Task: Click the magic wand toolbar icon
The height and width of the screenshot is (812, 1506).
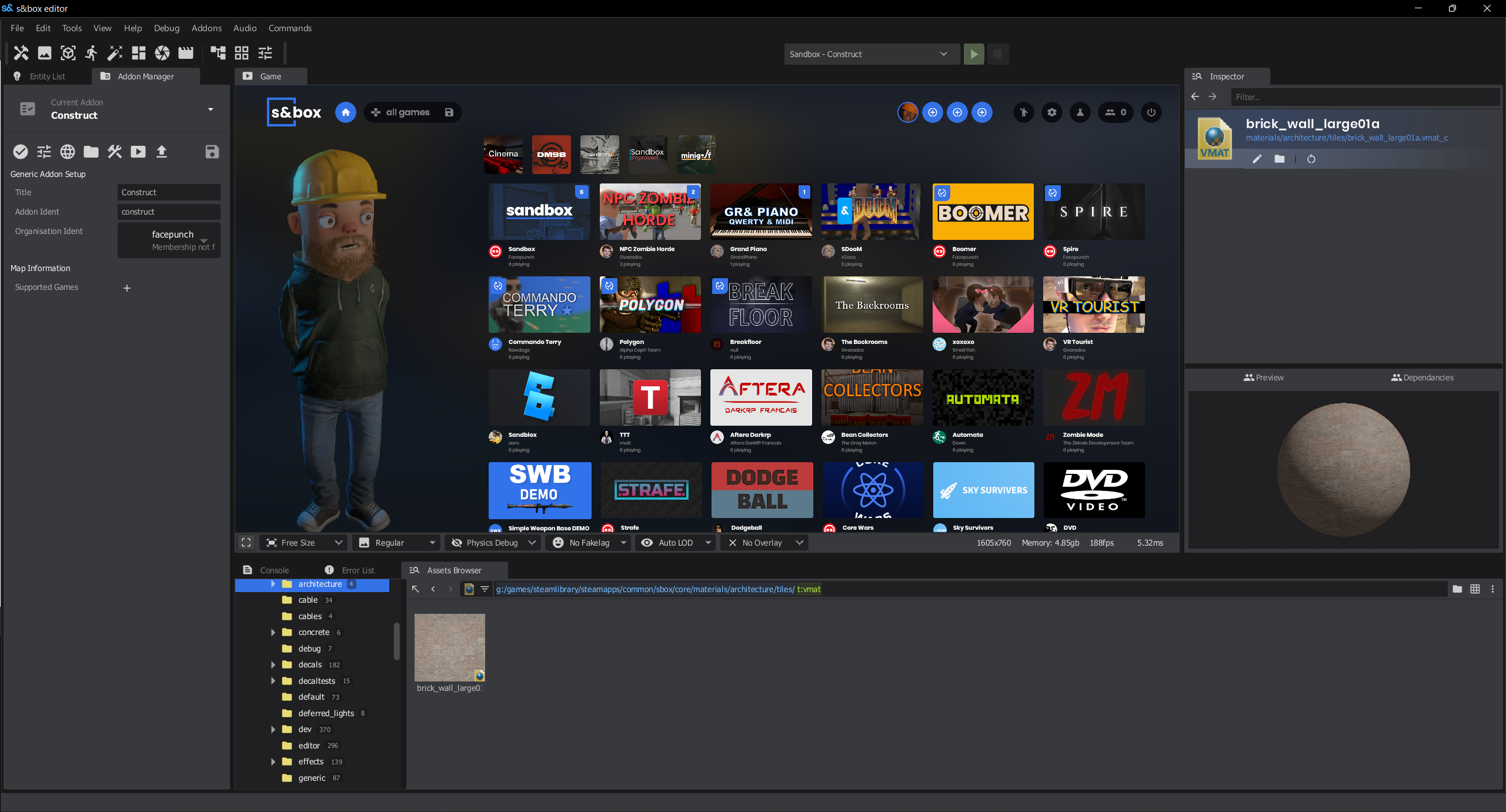Action: (x=115, y=53)
